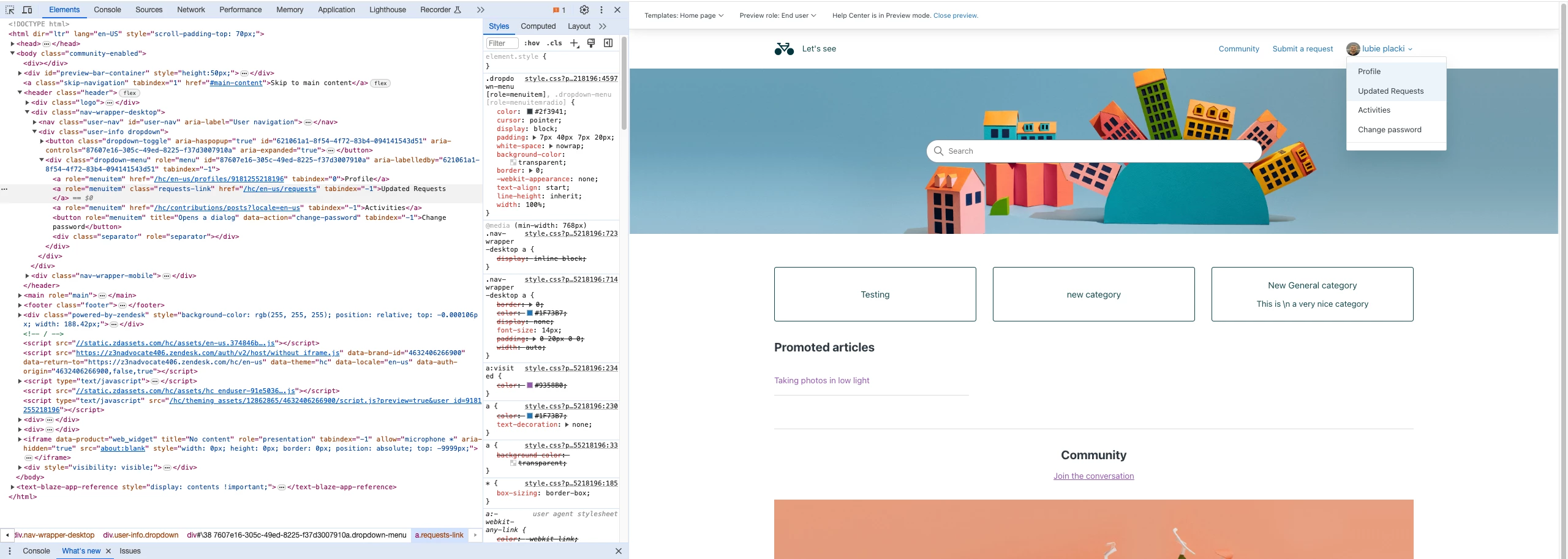Open the DevTools three-dot customize menu
This screenshot has height=559, width=1568.
tap(601, 10)
